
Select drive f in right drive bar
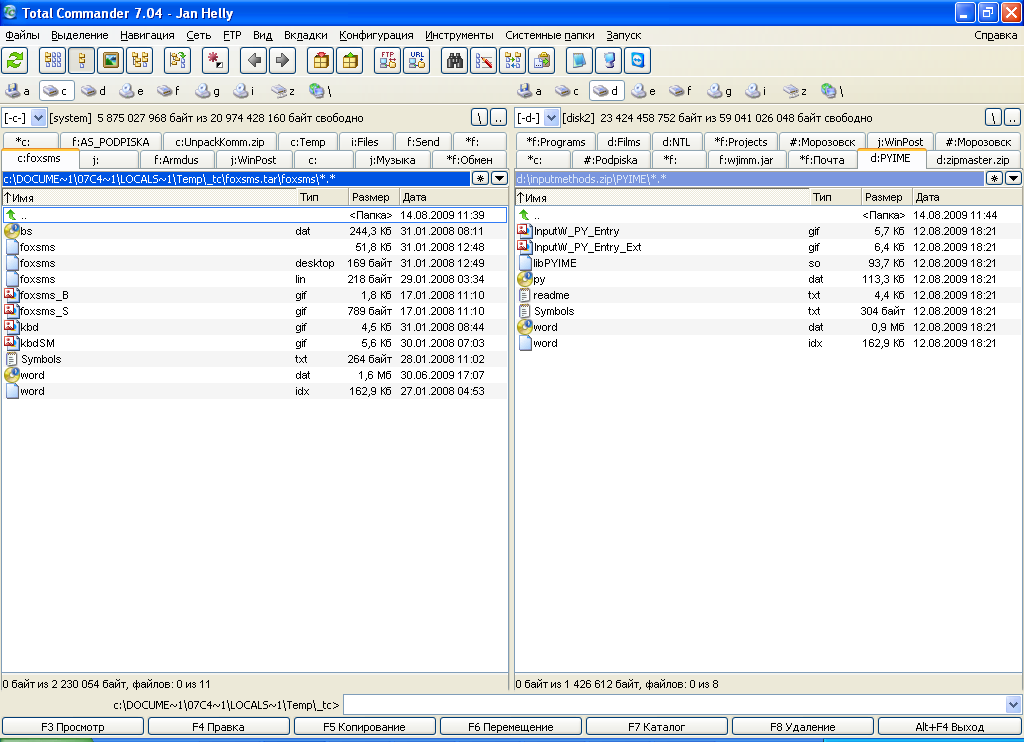pos(682,91)
